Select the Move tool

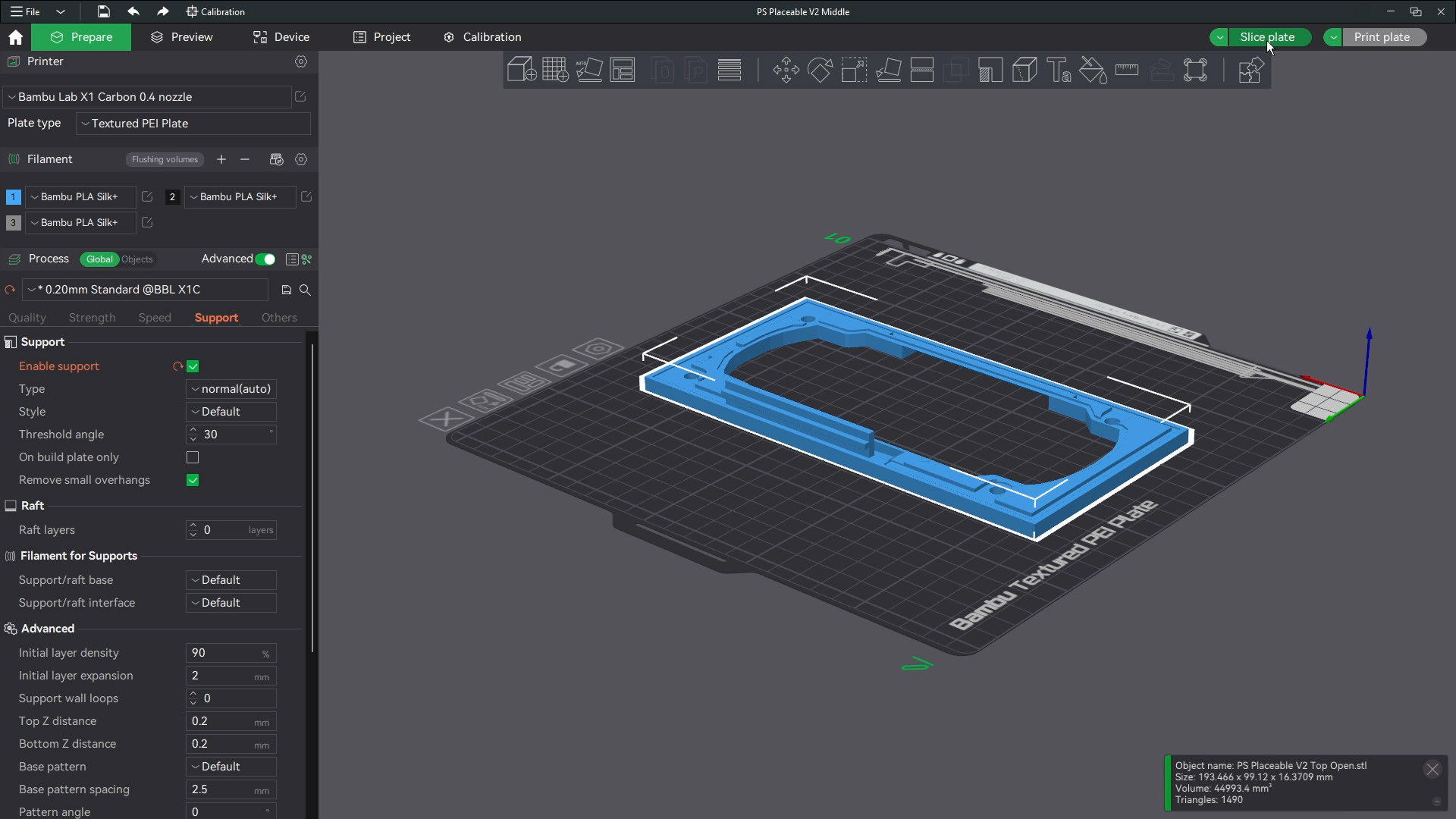(x=786, y=70)
